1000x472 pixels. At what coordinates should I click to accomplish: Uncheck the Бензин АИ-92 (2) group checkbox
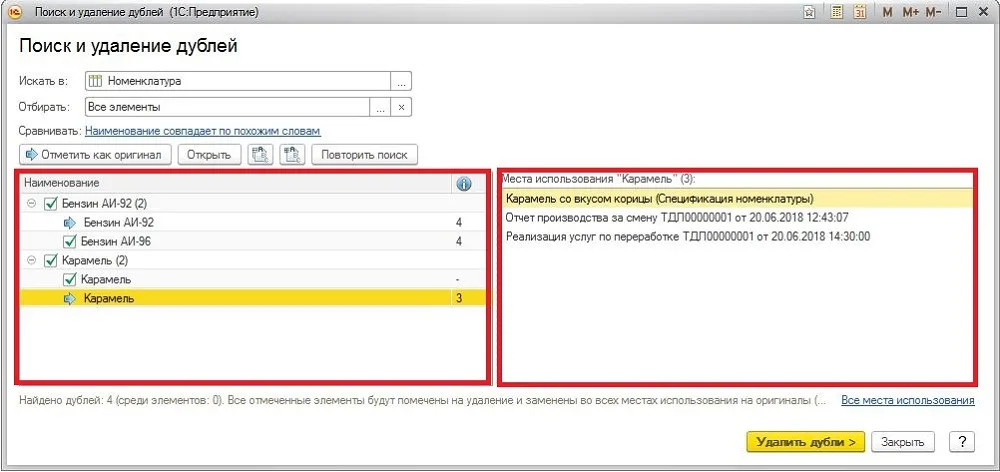click(50, 204)
